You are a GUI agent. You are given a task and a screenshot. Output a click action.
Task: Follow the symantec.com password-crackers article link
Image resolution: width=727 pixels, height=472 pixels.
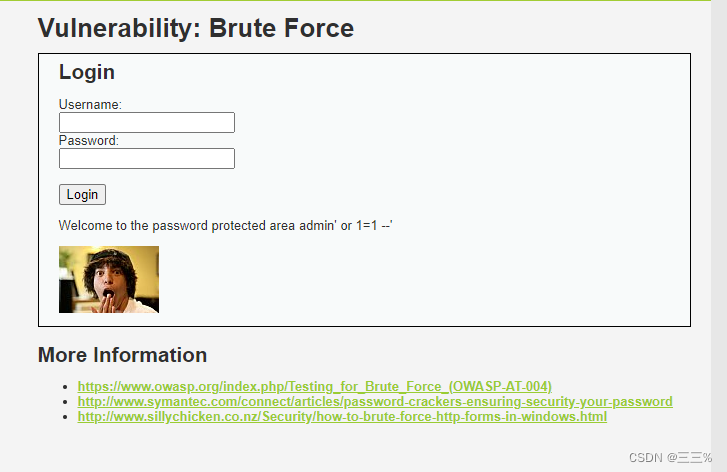click(375, 401)
